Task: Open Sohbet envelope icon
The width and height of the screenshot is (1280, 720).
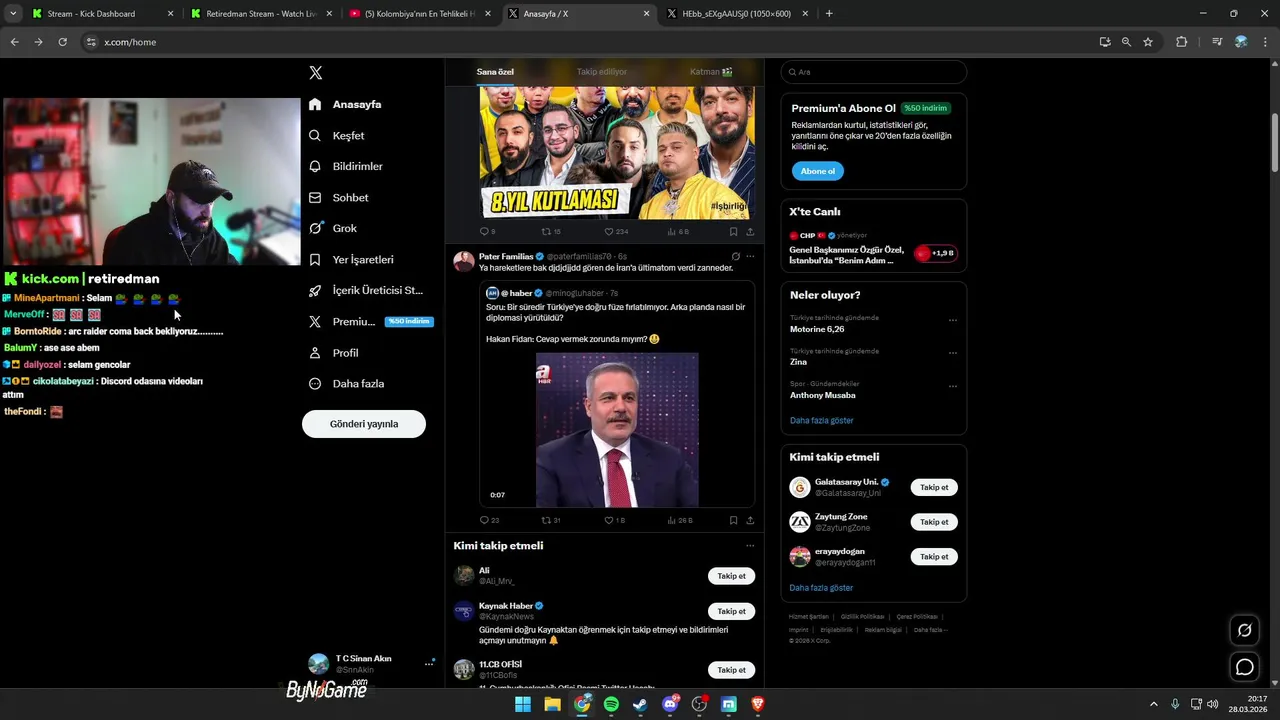Action: pyautogui.click(x=315, y=198)
